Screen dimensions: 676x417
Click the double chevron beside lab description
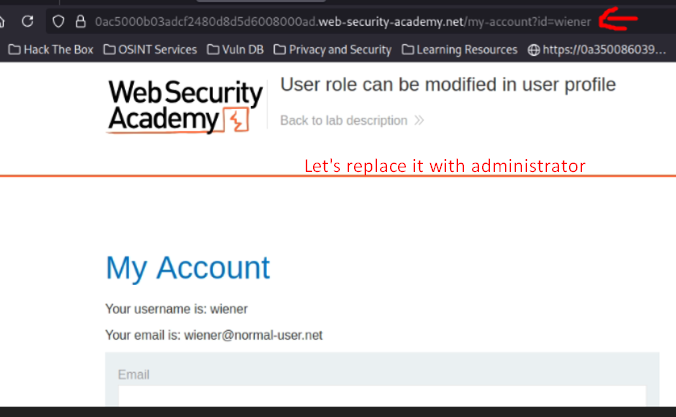coord(419,120)
